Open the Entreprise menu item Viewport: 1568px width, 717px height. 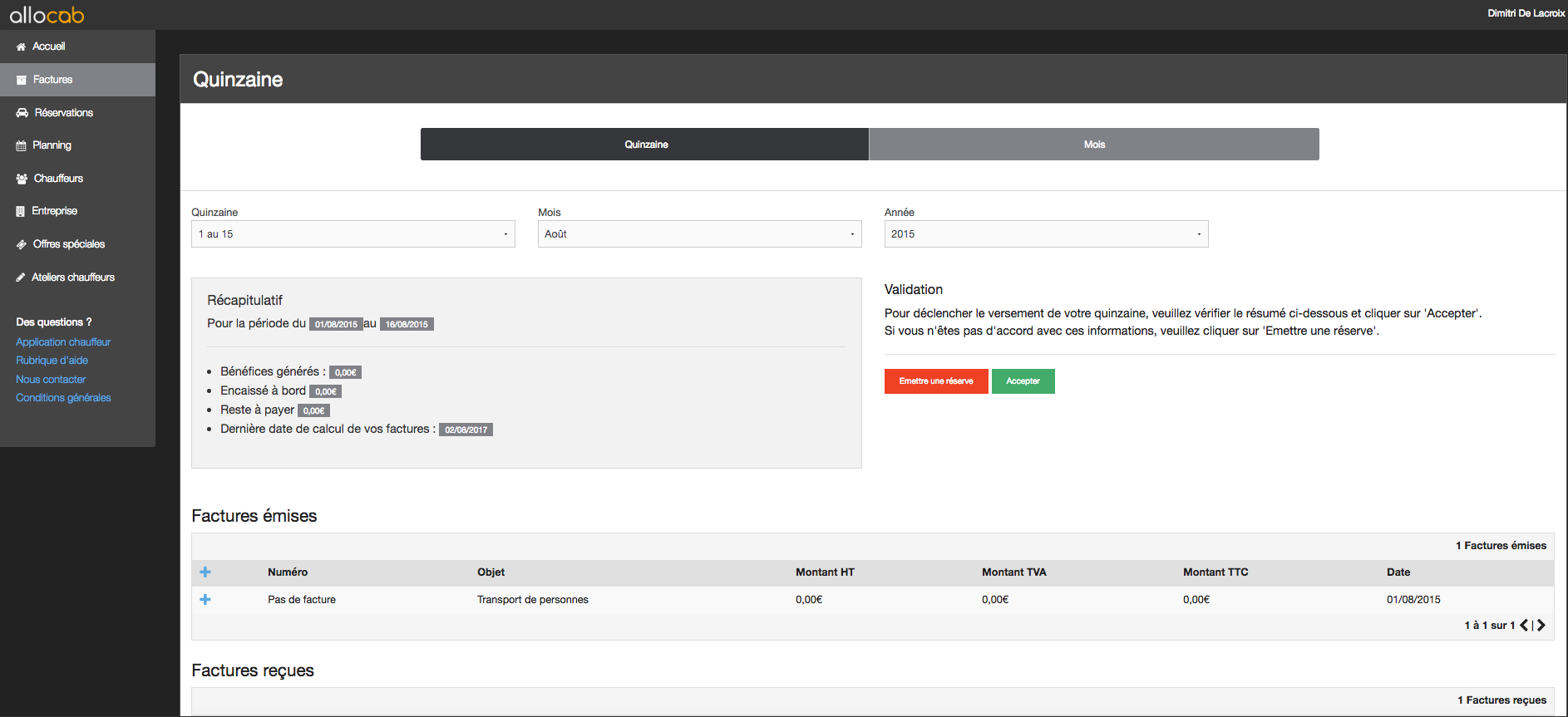click(77, 211)
